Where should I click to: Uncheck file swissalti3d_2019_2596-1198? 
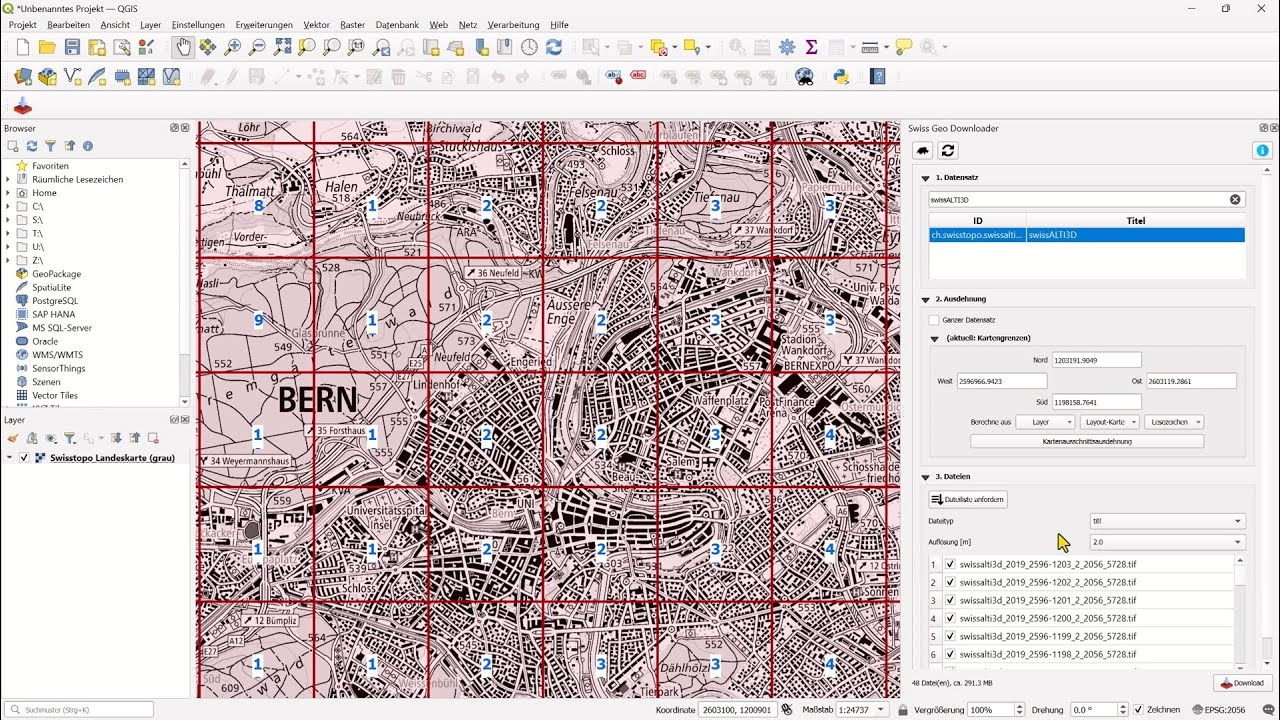click(x=950, y=654)
